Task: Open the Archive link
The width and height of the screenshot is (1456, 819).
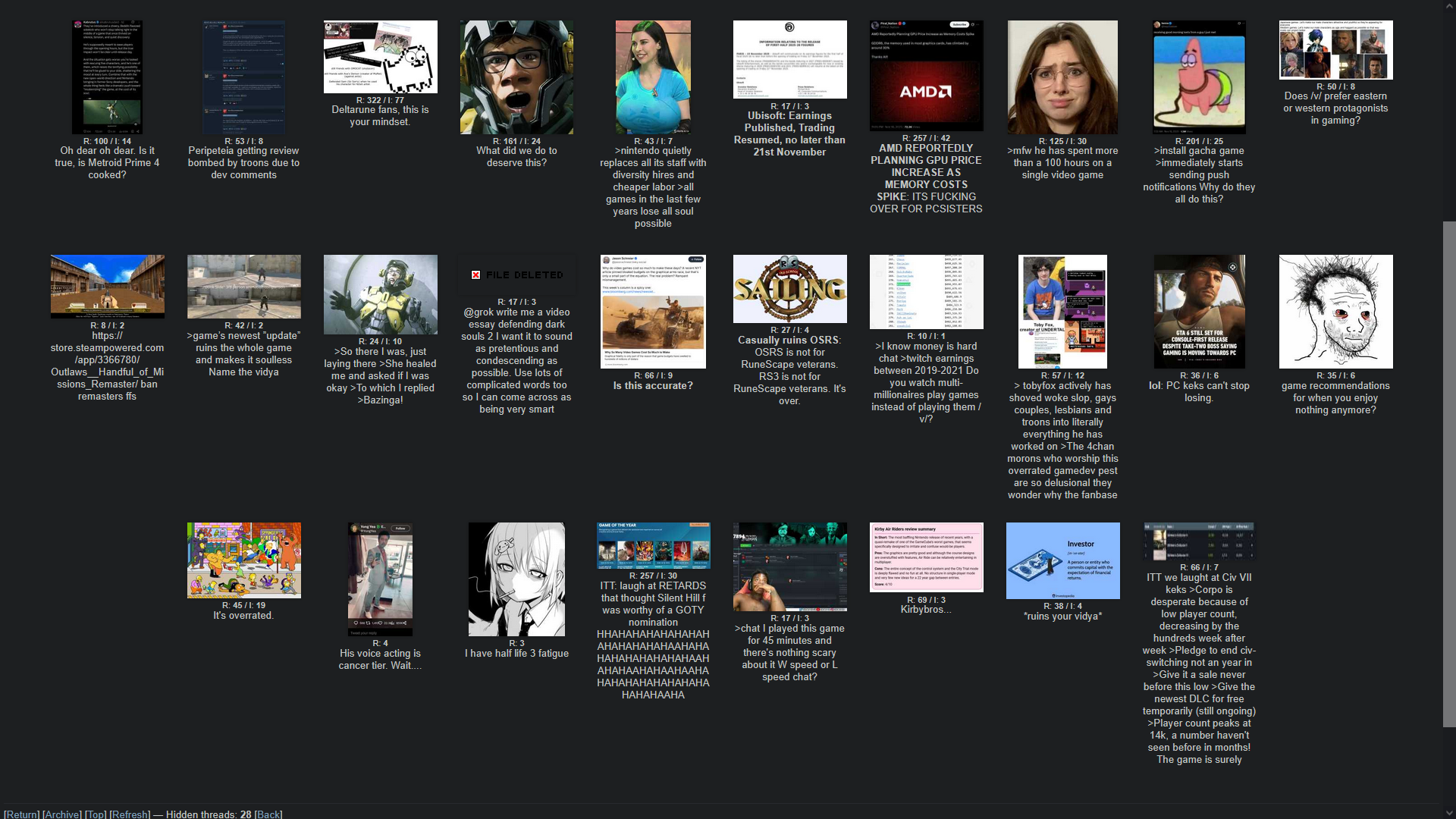Action: pyautogui.click(x=62, y=814)
